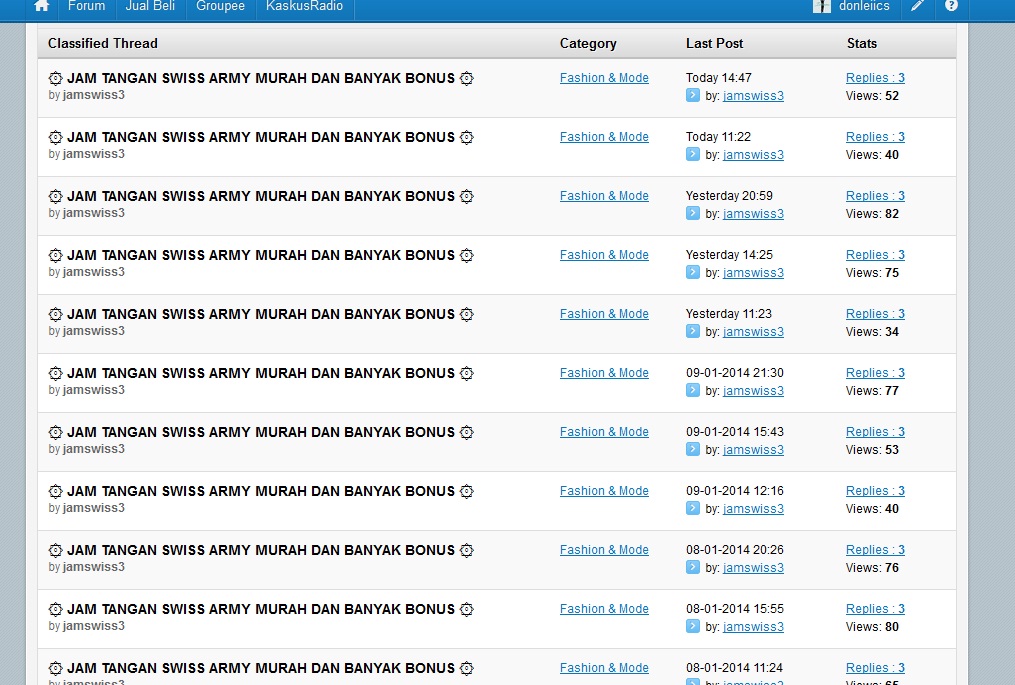
Task: Open thread title last posted 08-01-2014 15:55
Action: (261, 609)
